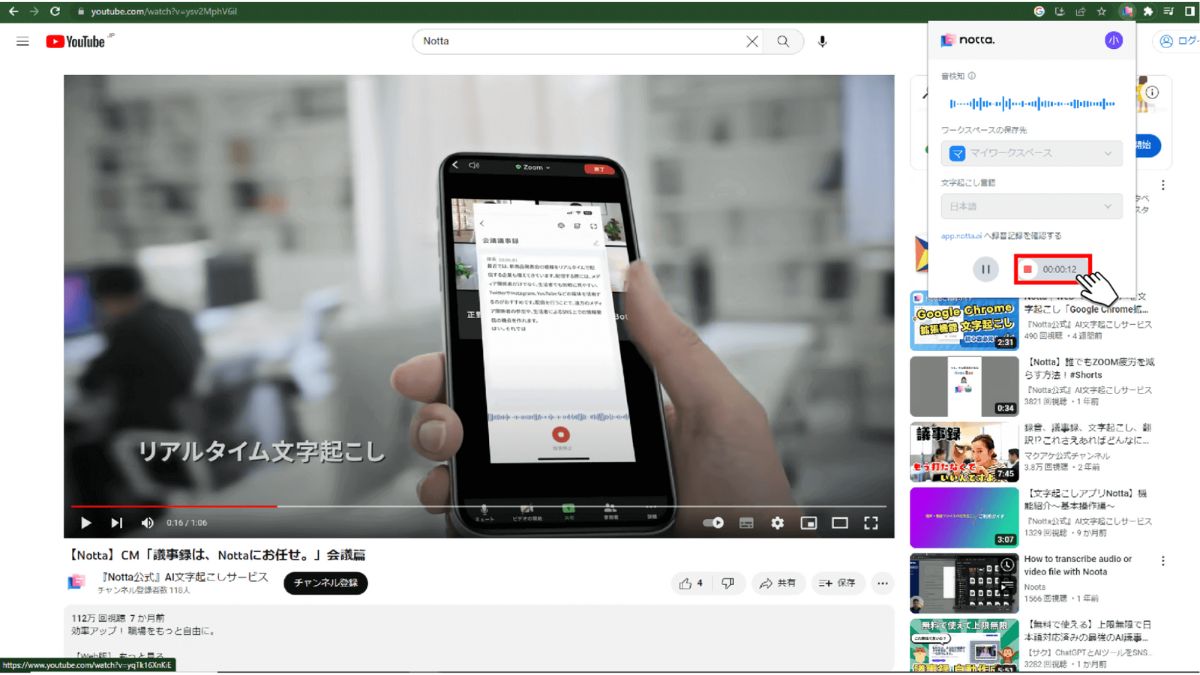The width and height of the screenshot is (1200, 675).
Task: Open options for How to transcribe video
Action: (x=1163, y=560)
